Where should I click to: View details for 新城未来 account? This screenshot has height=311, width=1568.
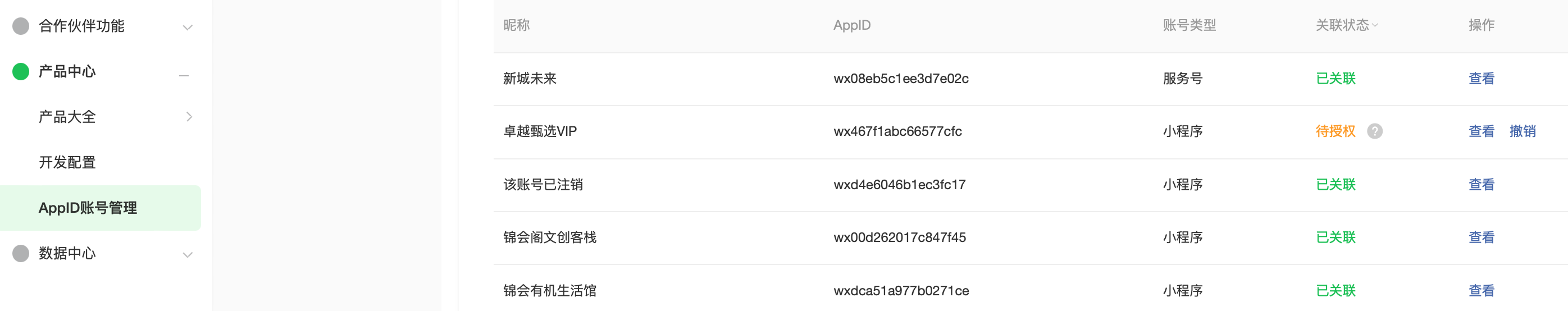pyautogui.click(x=1480, y=78)
